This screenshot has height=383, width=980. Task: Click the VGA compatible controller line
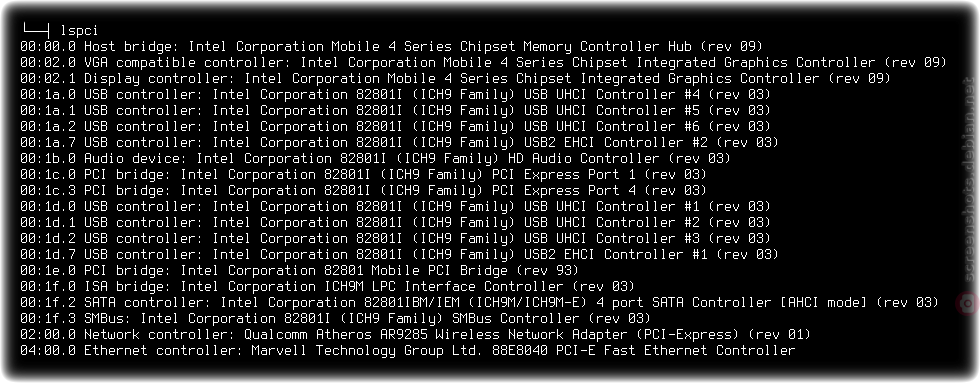point(483,62)
